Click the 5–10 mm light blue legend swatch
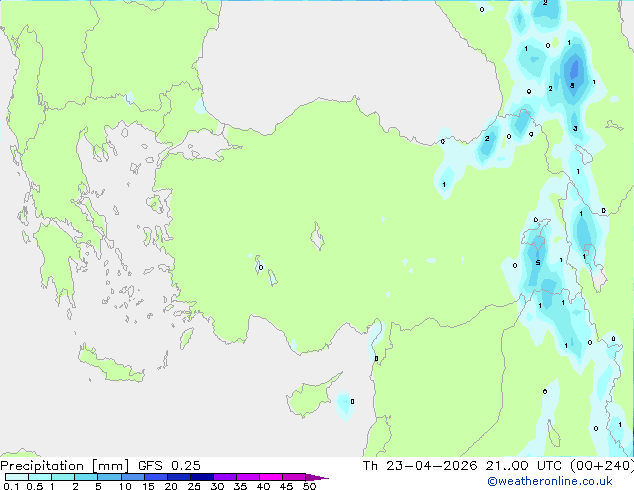The height and width of the screenshot is (490, 634). (x=109, y=477)
